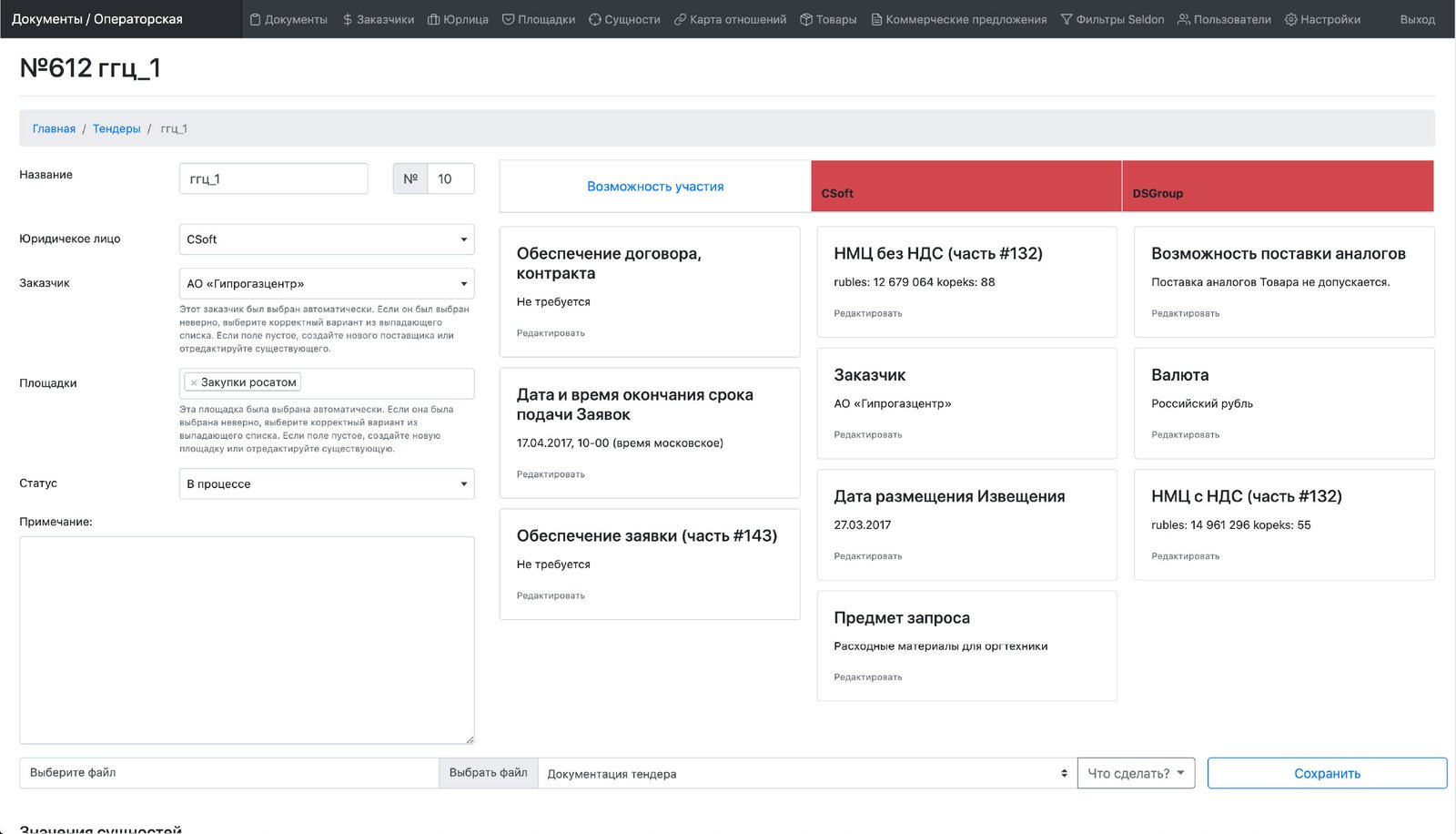Screen dimensions: 1456x834
Task: Click the gear icon for Настройки
Action: (x=1290, y=19)
